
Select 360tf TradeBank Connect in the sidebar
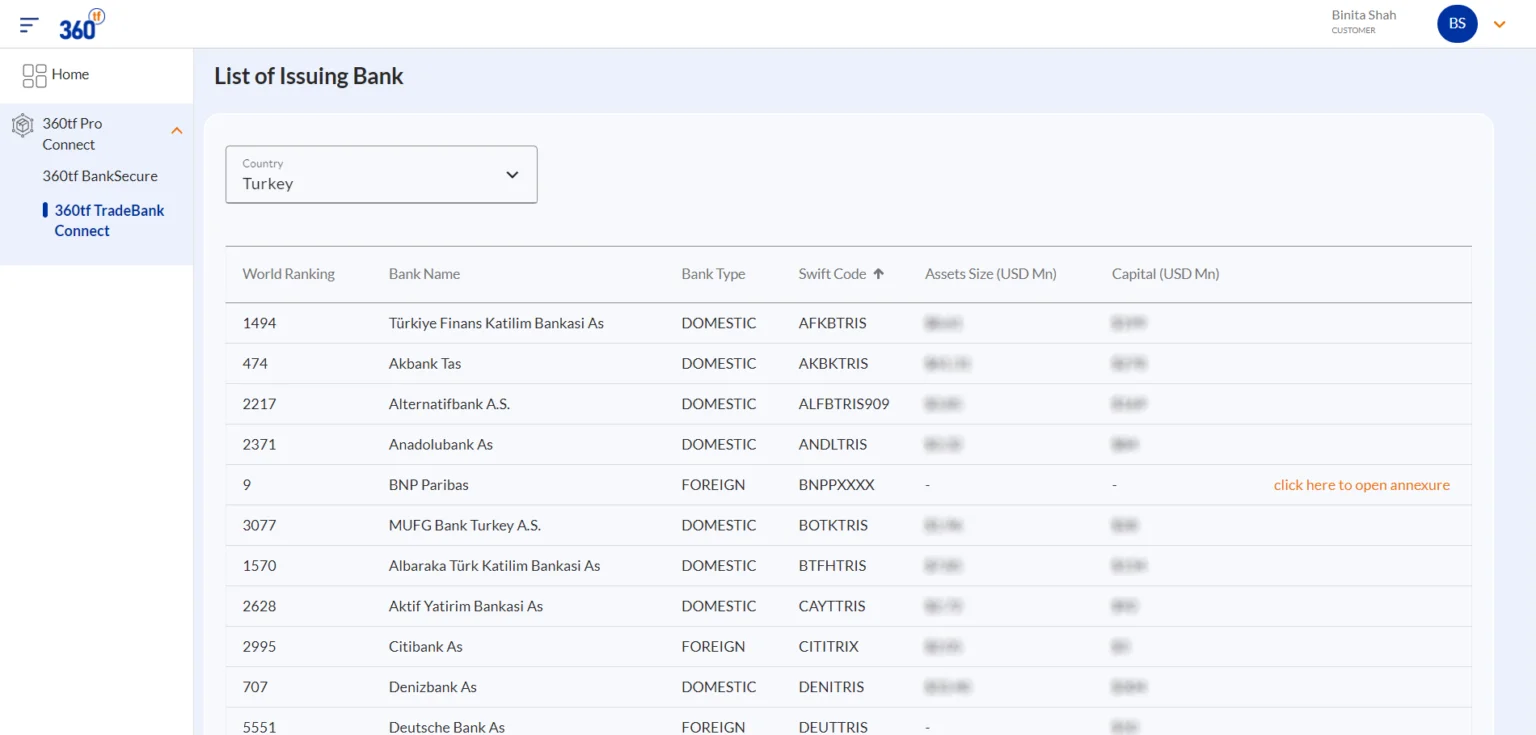[110, 220]
